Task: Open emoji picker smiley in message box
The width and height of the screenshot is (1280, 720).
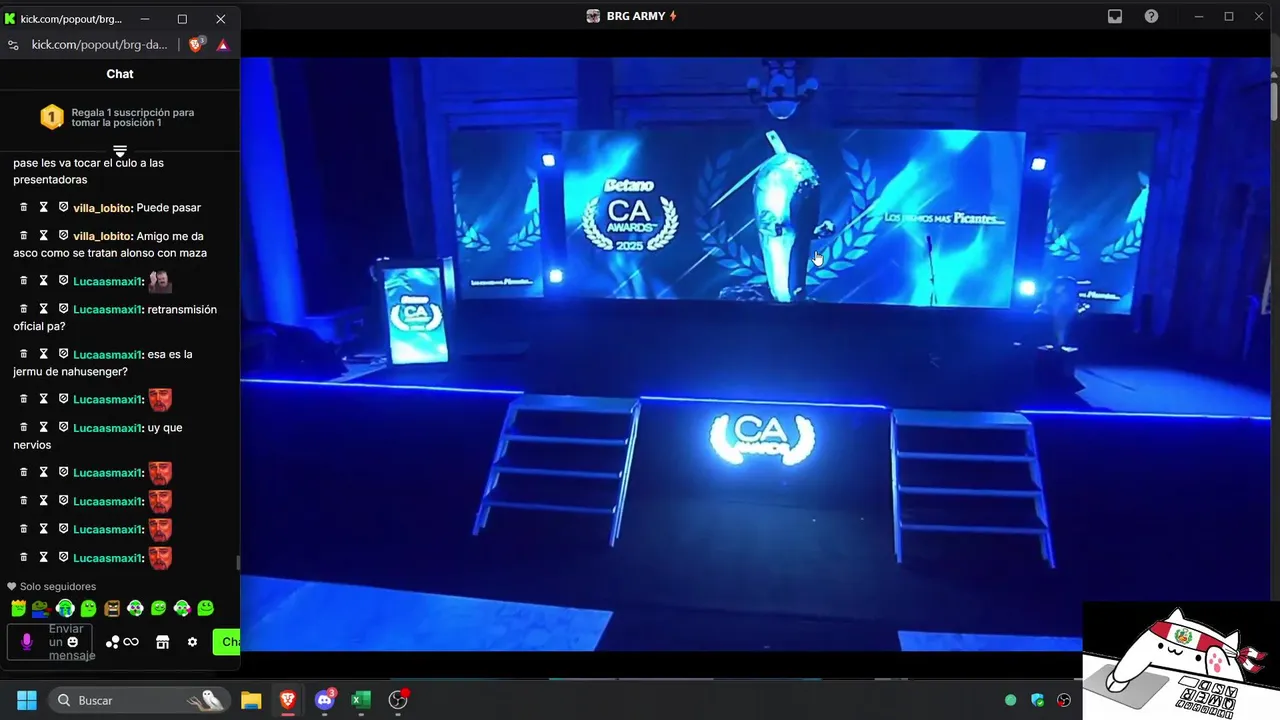Action: pos(73,642)
